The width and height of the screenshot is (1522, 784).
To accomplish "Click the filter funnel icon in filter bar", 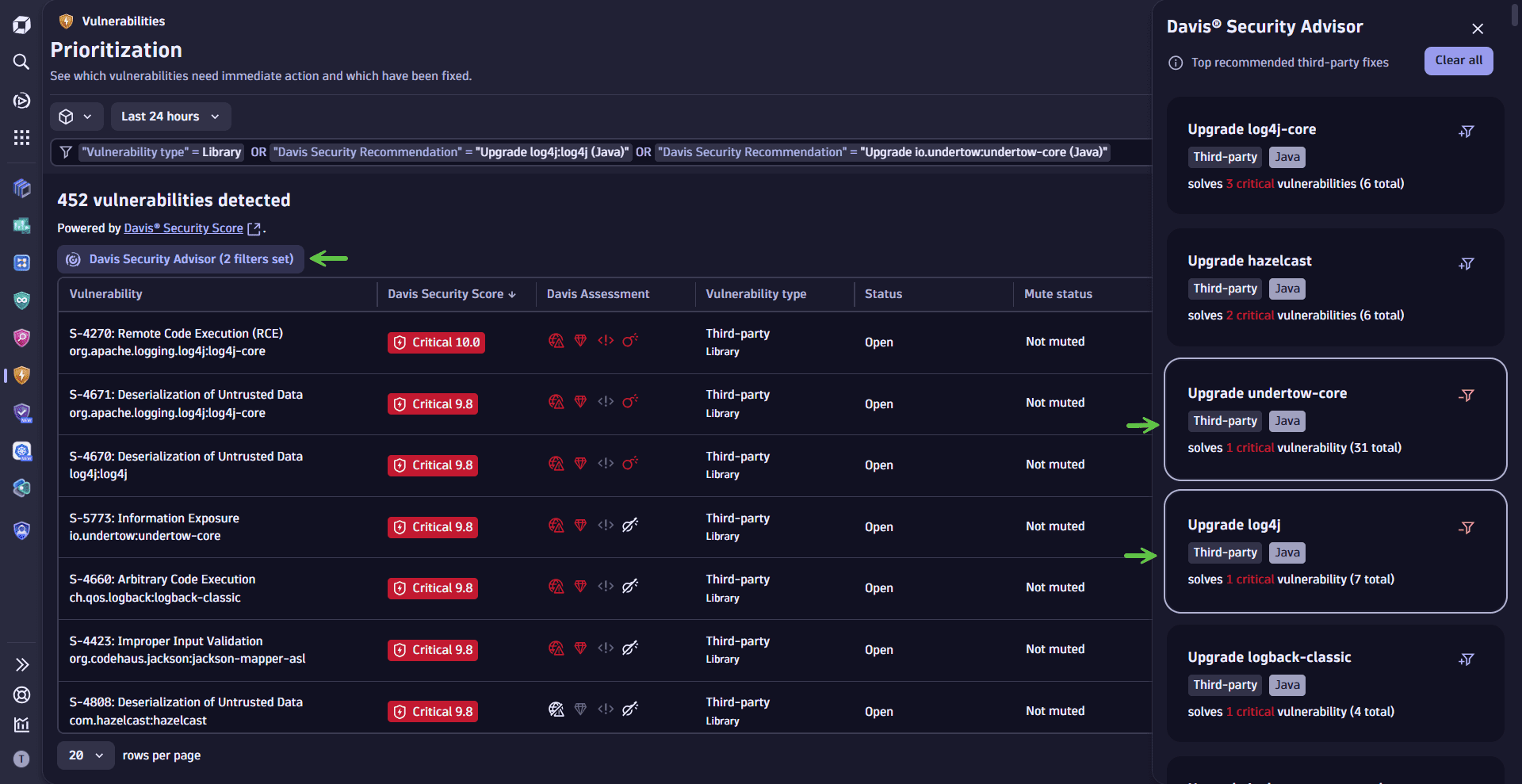I will tap(66, 152).
